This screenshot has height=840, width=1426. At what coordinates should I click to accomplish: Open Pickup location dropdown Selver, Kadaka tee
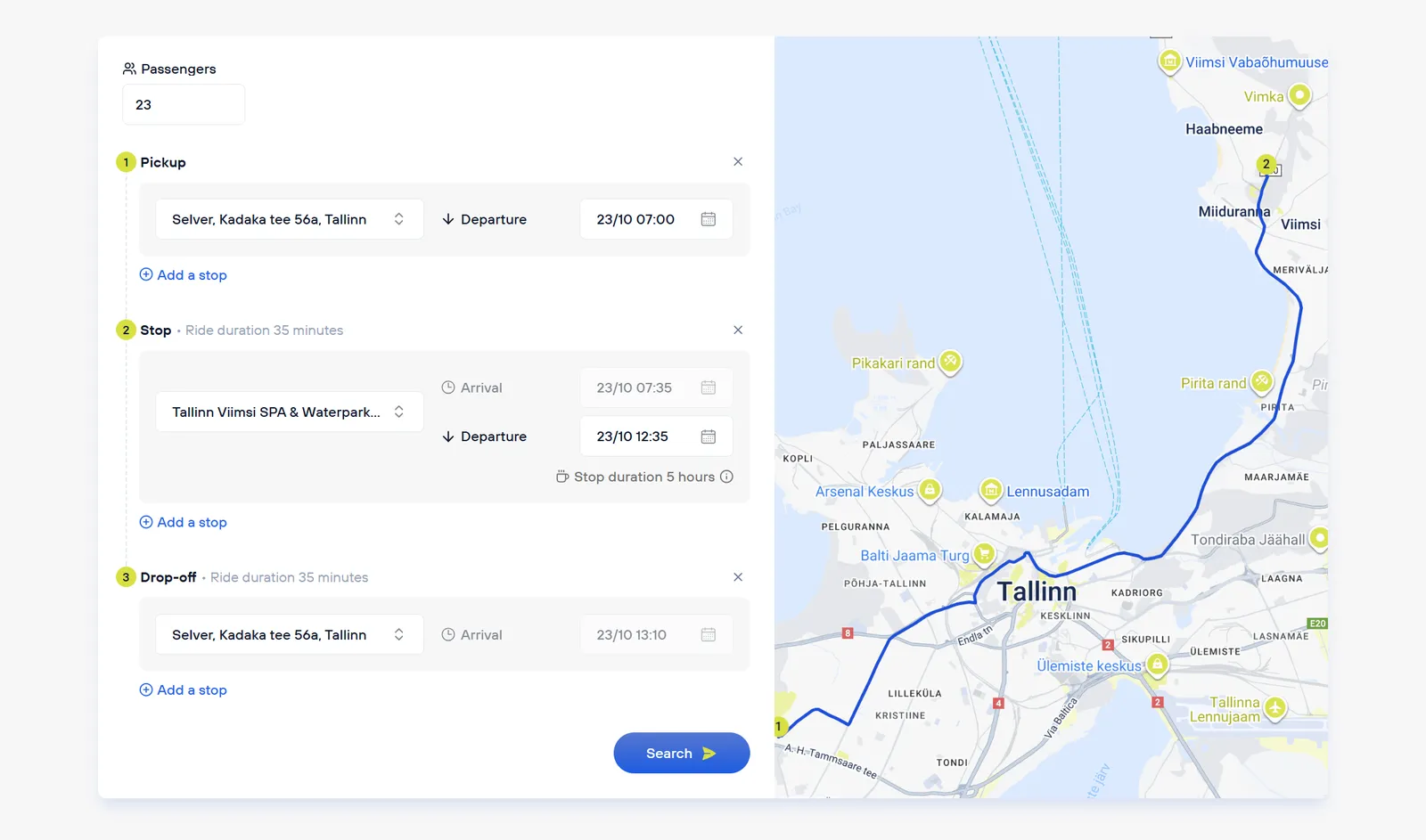[290, 219]
